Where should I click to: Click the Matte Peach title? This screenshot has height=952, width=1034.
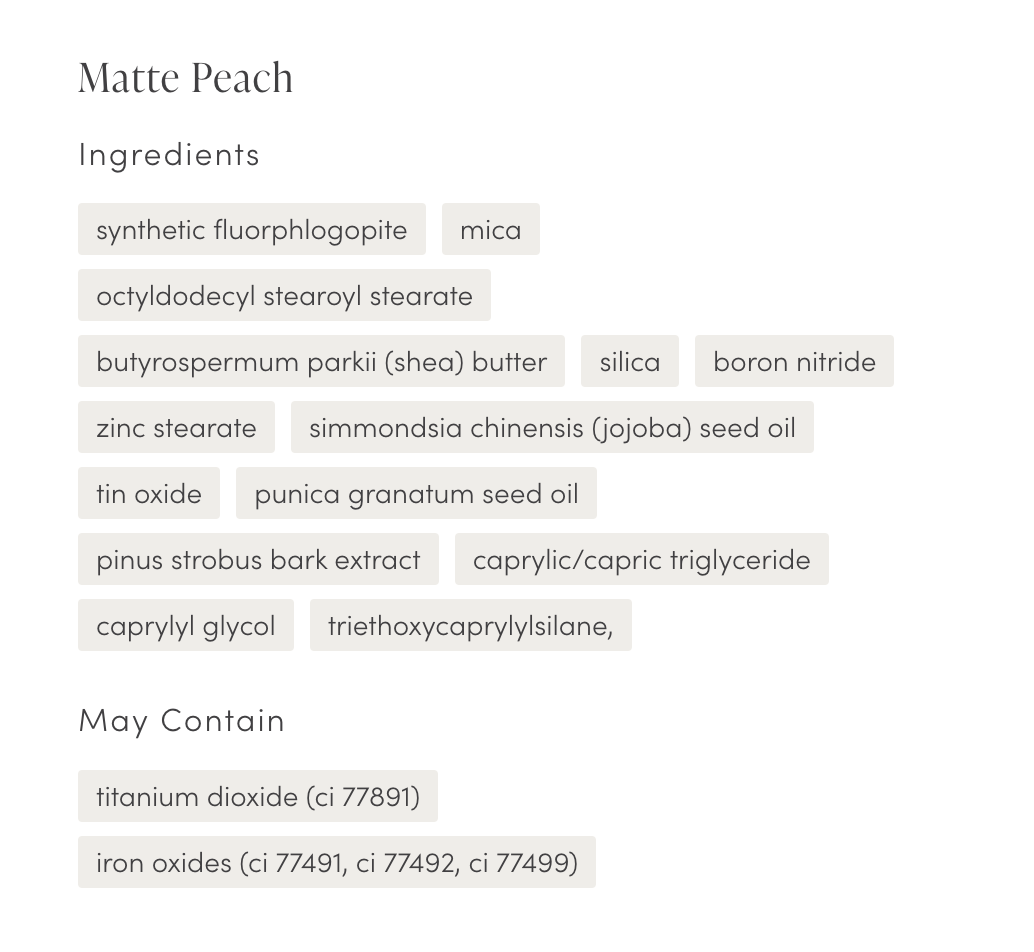pyautogui.click(x=186, y=78)
